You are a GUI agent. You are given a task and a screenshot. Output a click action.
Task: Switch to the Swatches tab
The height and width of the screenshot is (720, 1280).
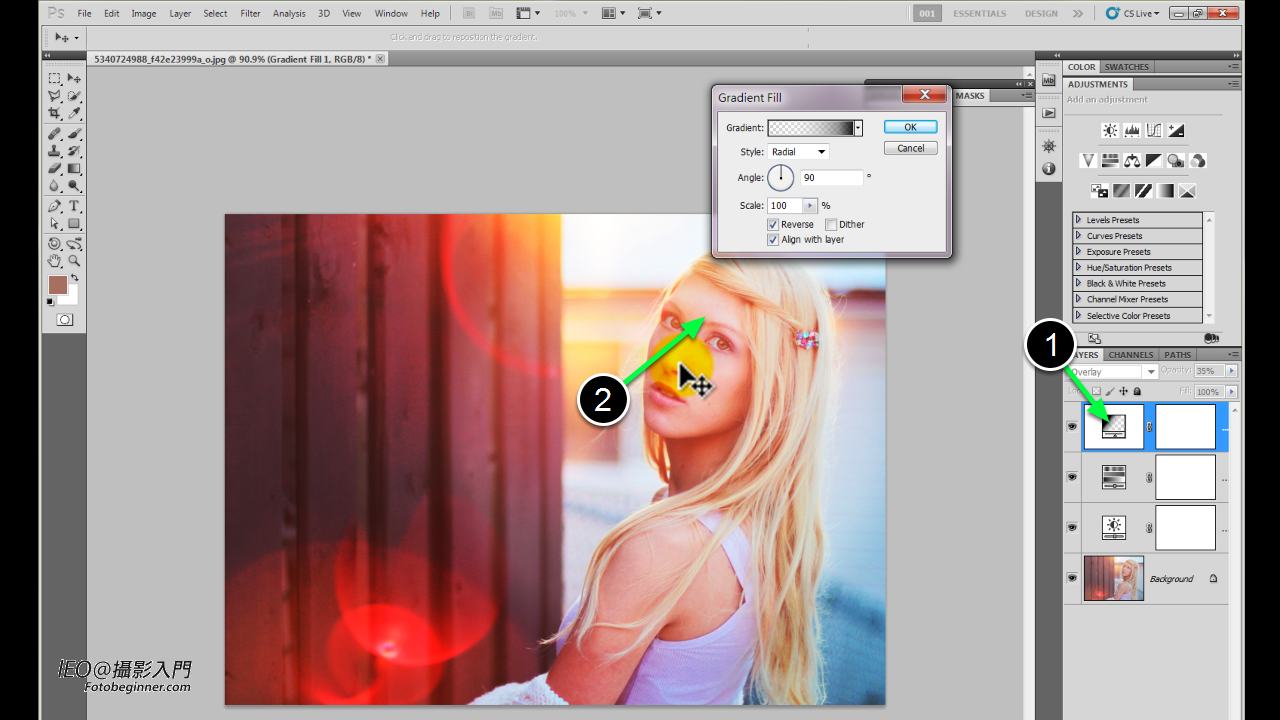1126,67
